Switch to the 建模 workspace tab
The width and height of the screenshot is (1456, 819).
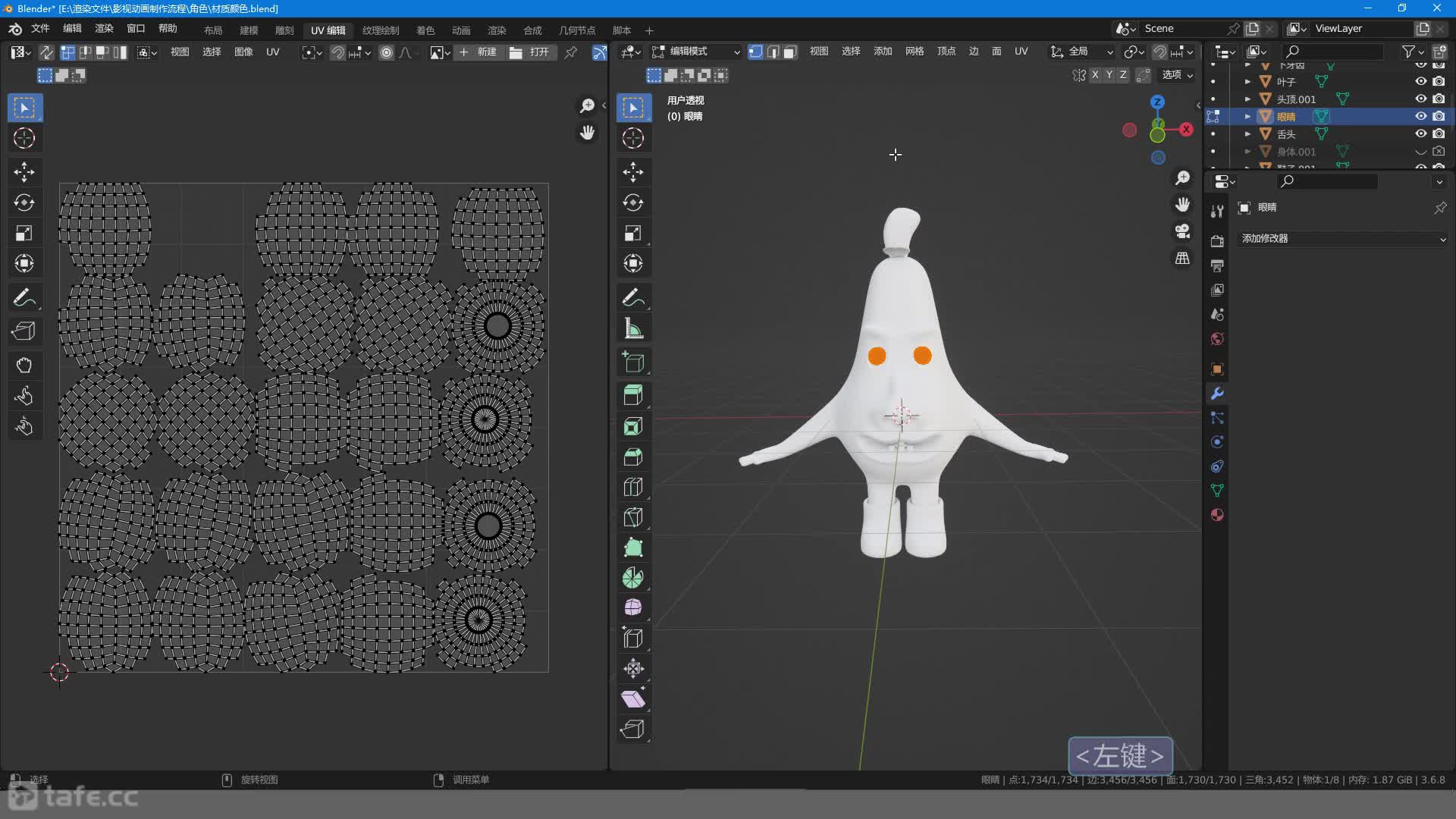pos(249,30)
